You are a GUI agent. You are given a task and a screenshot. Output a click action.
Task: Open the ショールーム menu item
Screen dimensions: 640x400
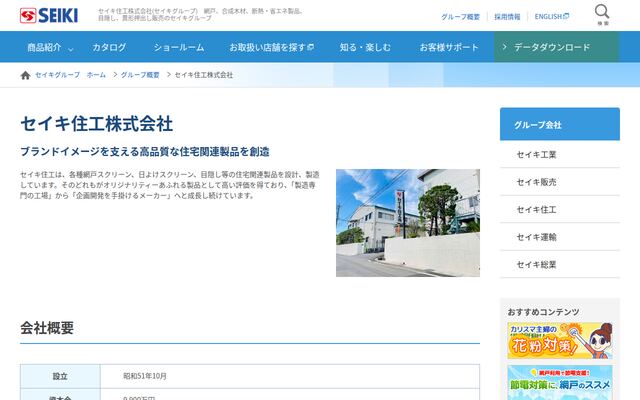click(179, 47)
